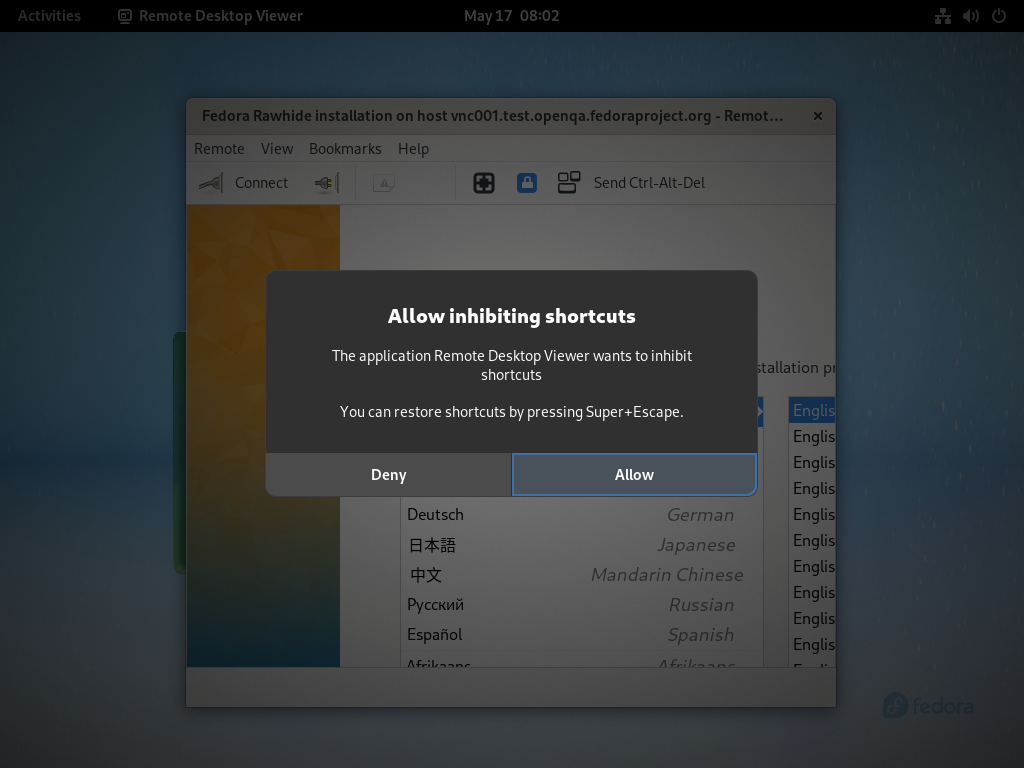Click the window title bar text
Viewport: 1024px width, 768px height.
[x=492, y=116]
